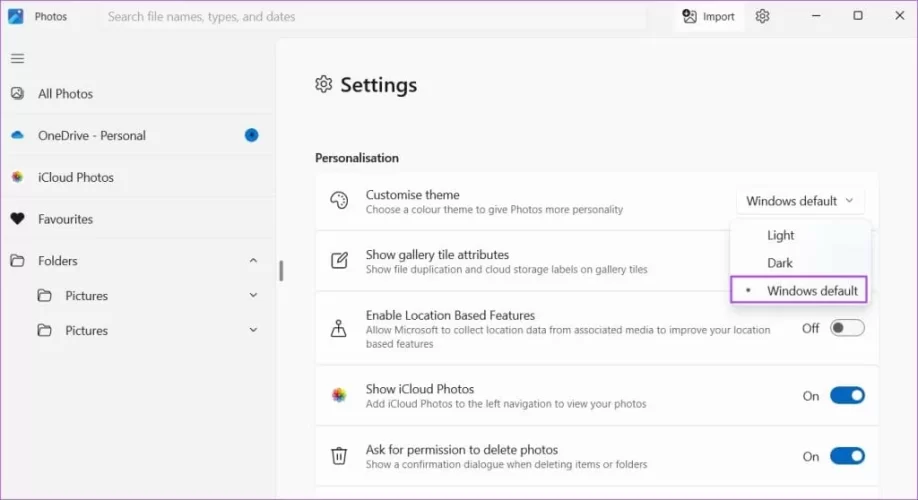
Task: Click the Favourites heart icon
Action: pos(17,219)
